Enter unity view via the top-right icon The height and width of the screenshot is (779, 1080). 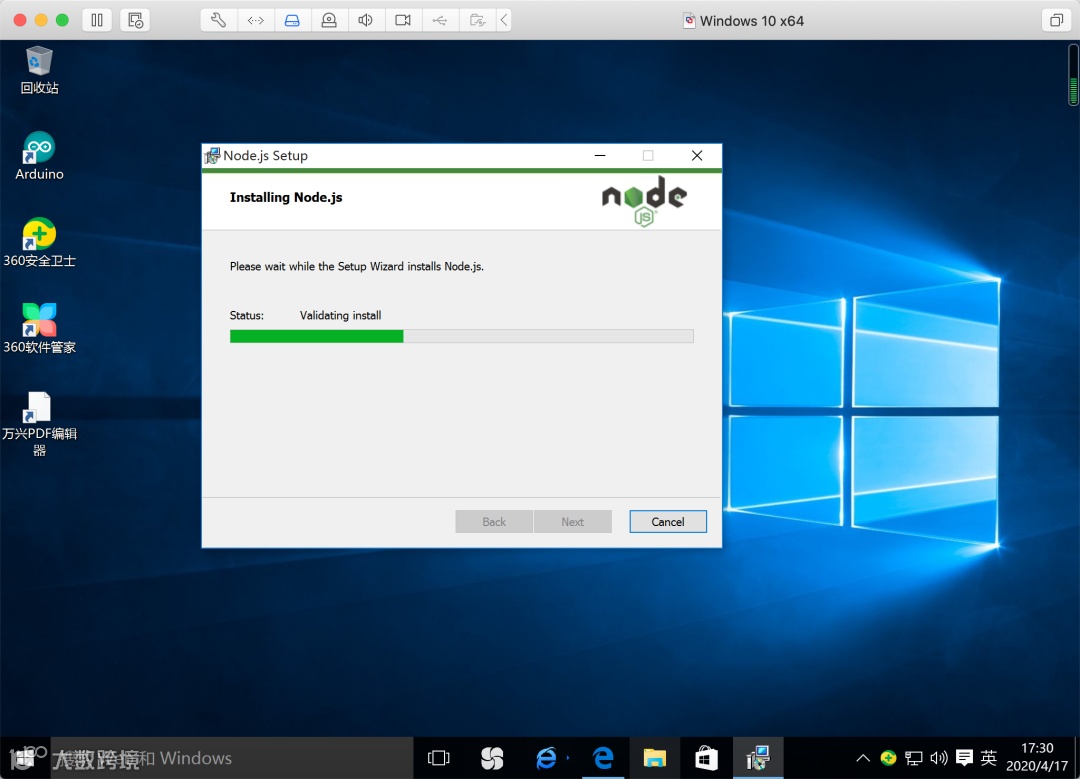pyautogui.click(x=1056, y=20)
